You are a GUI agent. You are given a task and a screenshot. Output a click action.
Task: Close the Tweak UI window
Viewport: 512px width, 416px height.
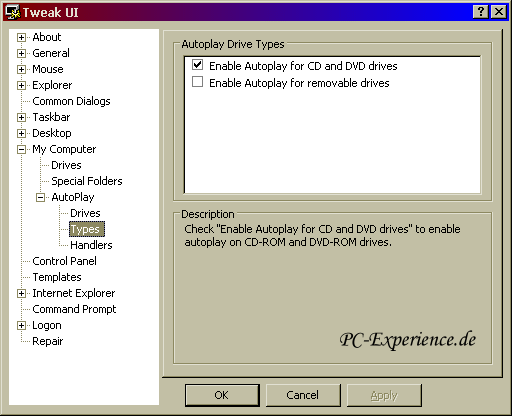[499, 12]
